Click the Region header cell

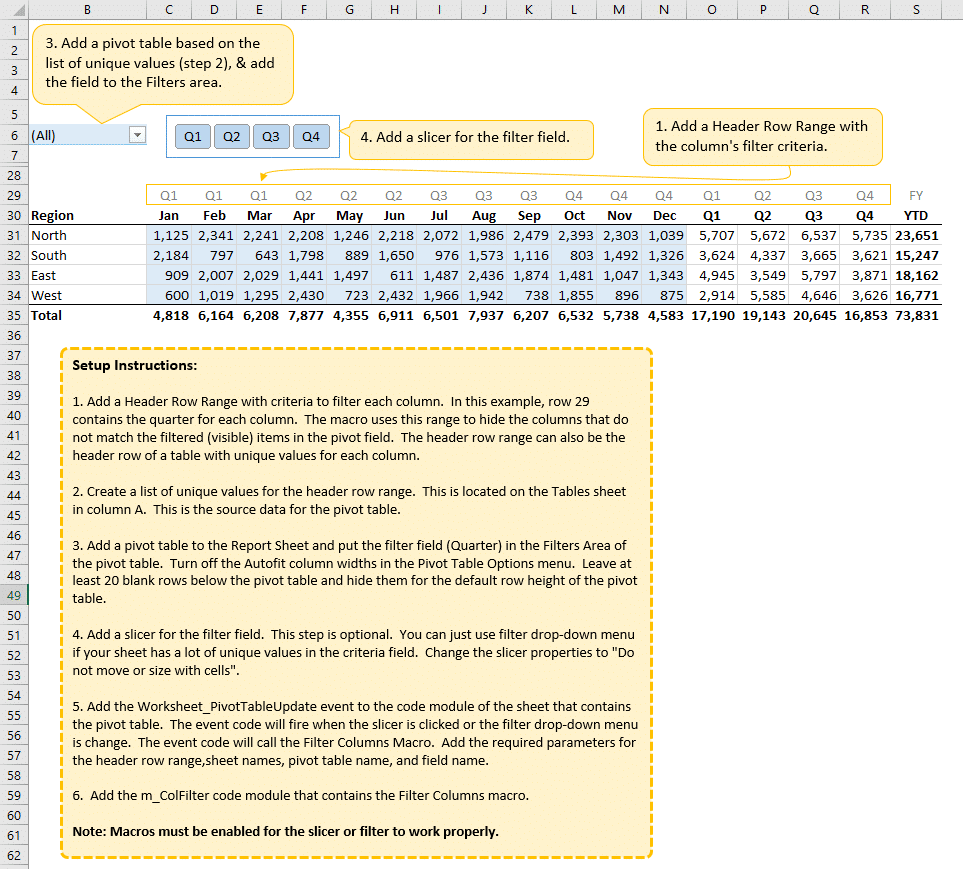tap(53, 215)
